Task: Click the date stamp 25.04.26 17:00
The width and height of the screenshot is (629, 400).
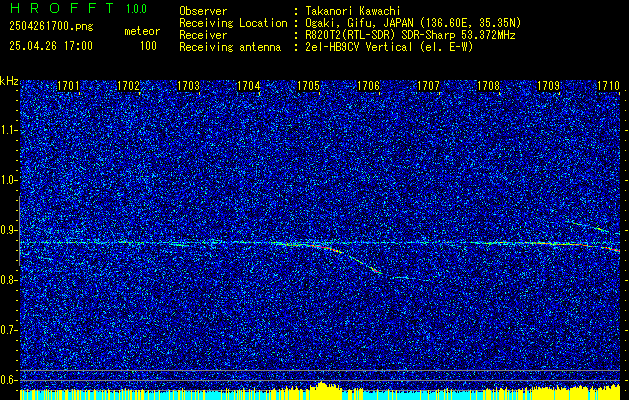Action: 51,46
